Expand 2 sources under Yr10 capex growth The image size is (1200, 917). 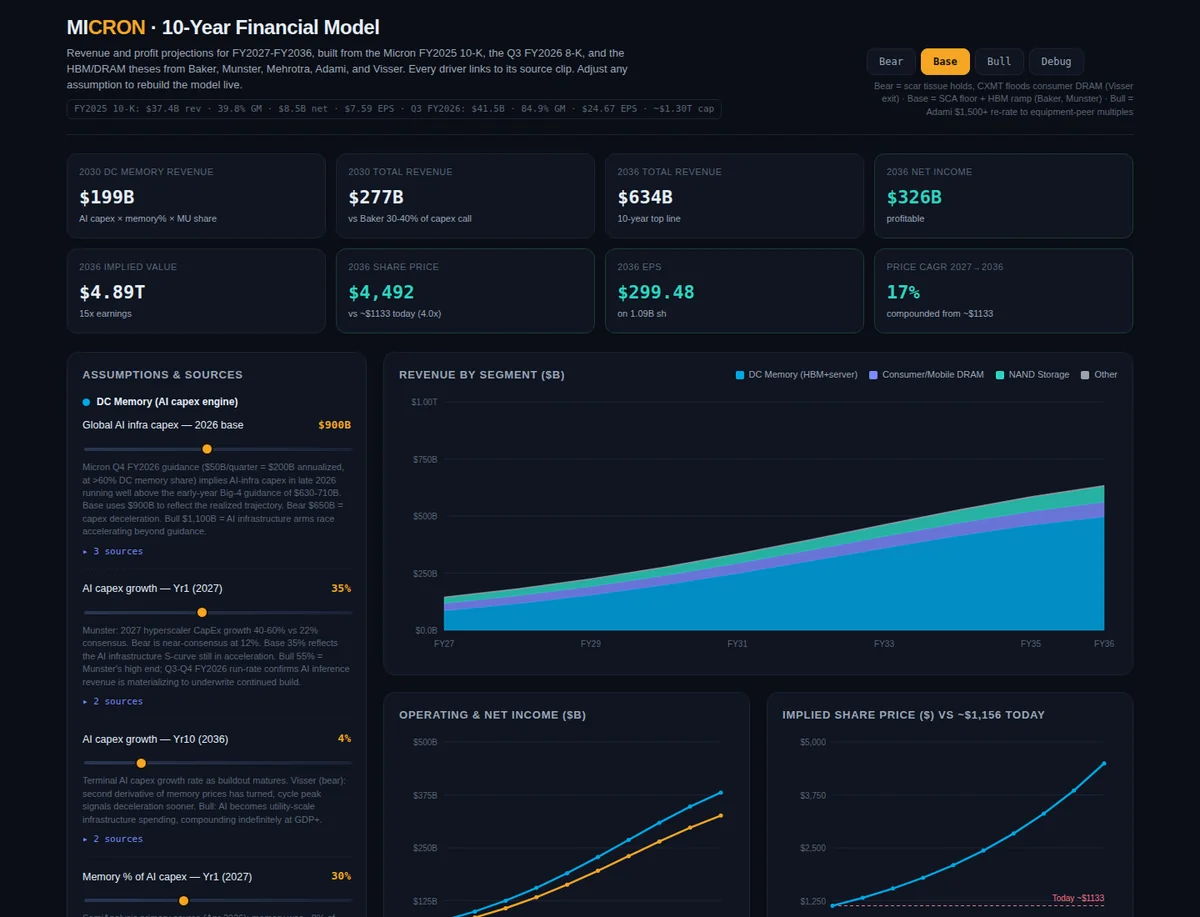click(x=113, y=839)
